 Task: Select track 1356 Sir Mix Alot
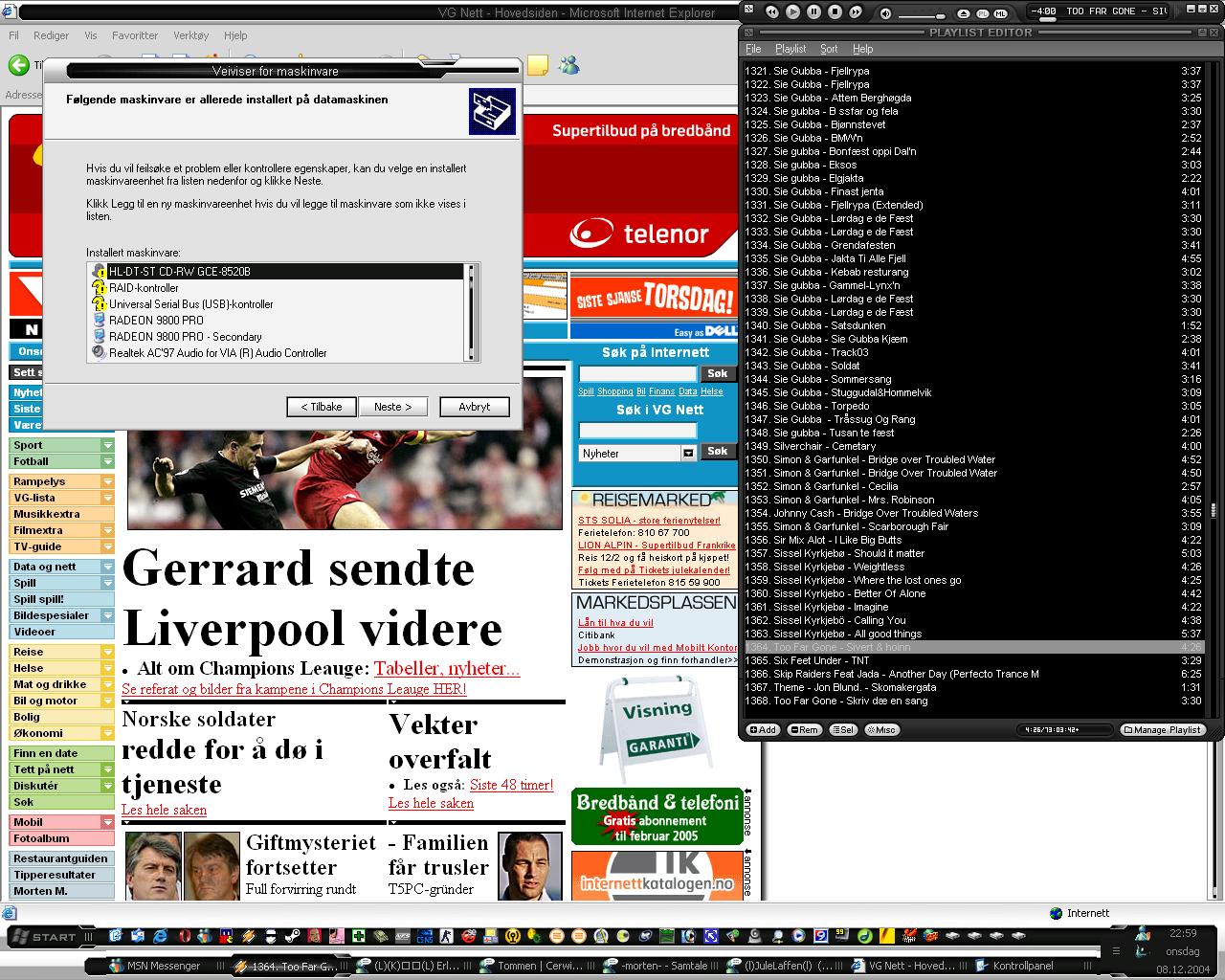pos(973,540)
